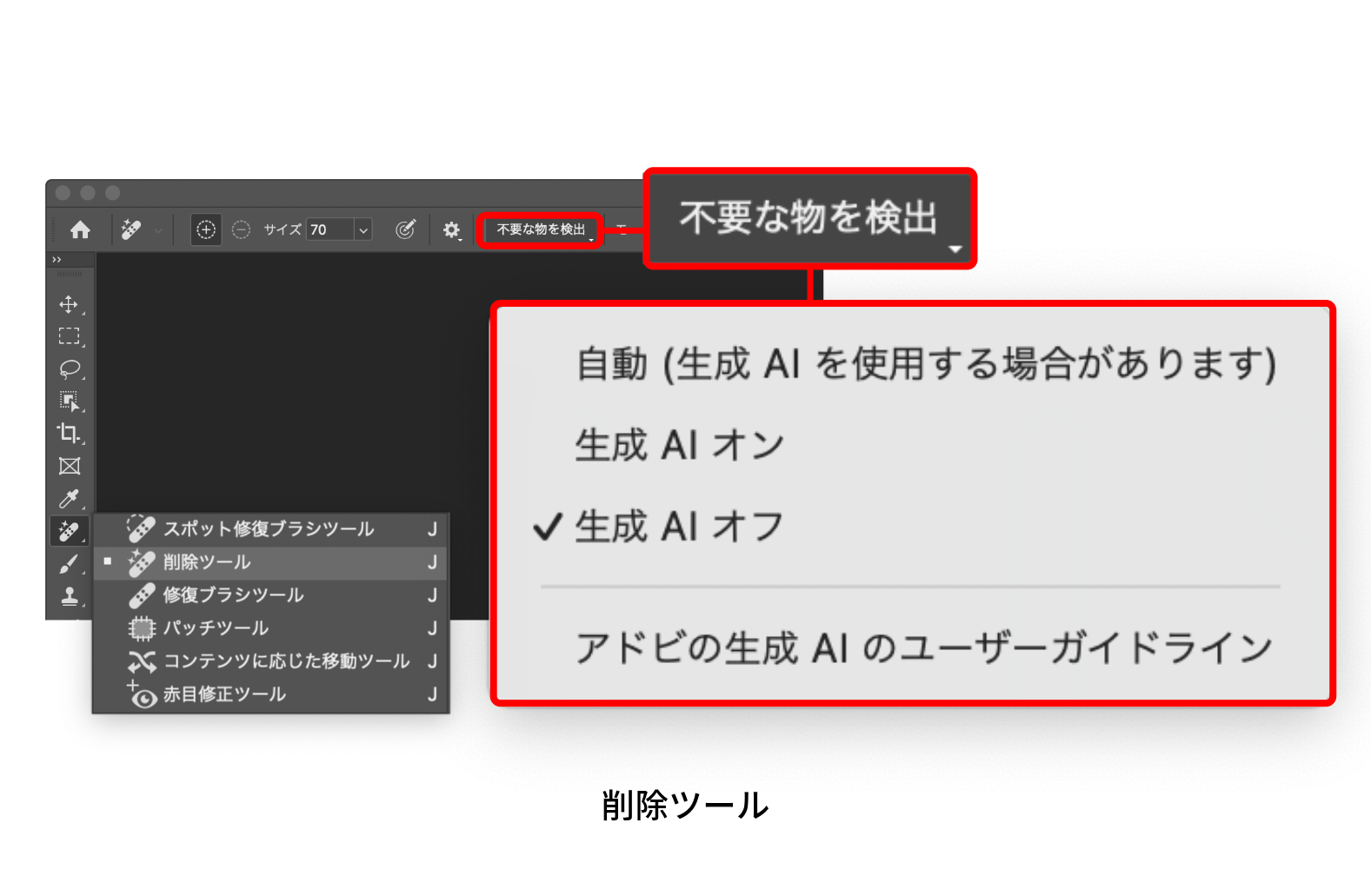Select the Move tool

pos(69,305)
